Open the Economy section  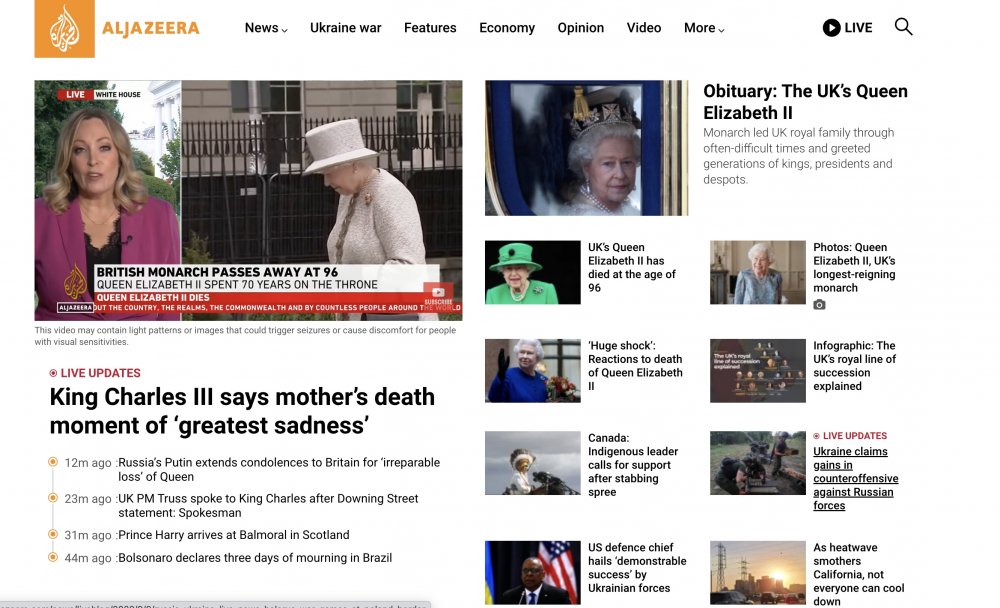click(507, 28)
